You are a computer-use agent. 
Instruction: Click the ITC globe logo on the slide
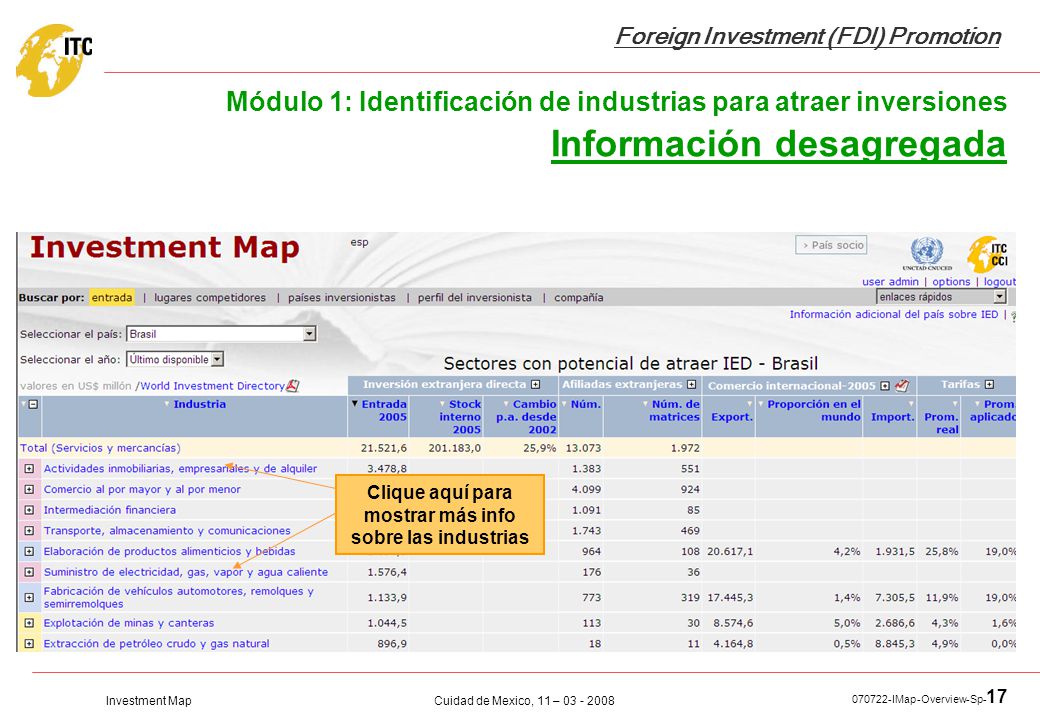(x=54, y=60)
